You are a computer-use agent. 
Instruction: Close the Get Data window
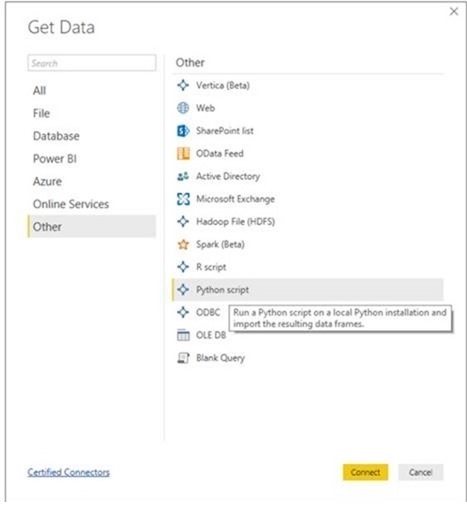coord(454,12)
